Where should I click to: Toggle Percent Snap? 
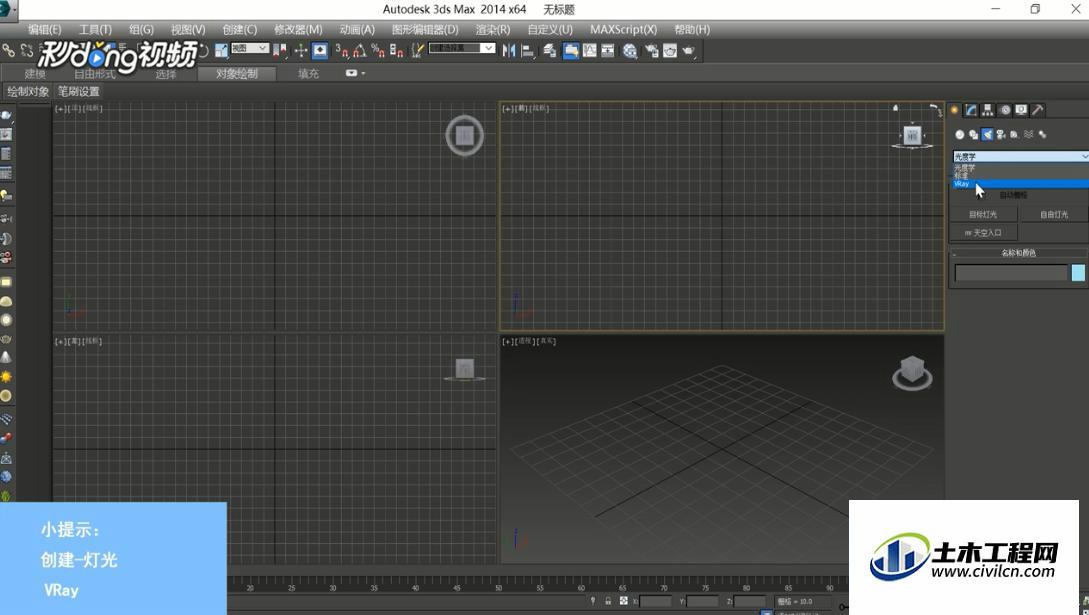(378, 51)
